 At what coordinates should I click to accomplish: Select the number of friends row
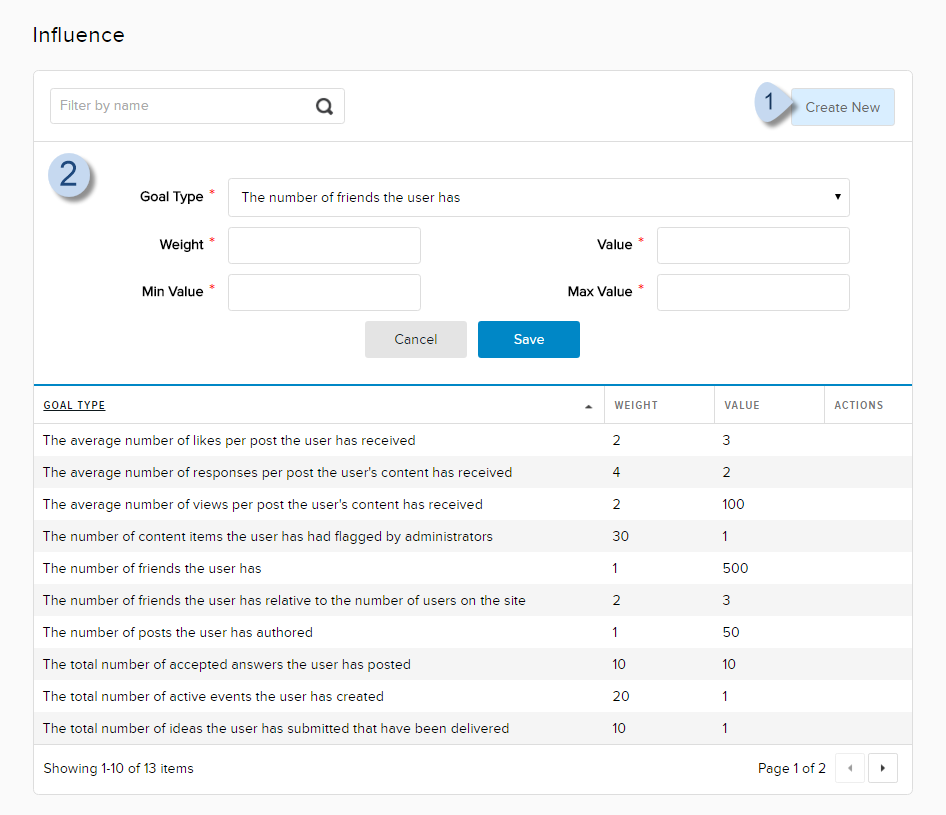click(152, 568)
